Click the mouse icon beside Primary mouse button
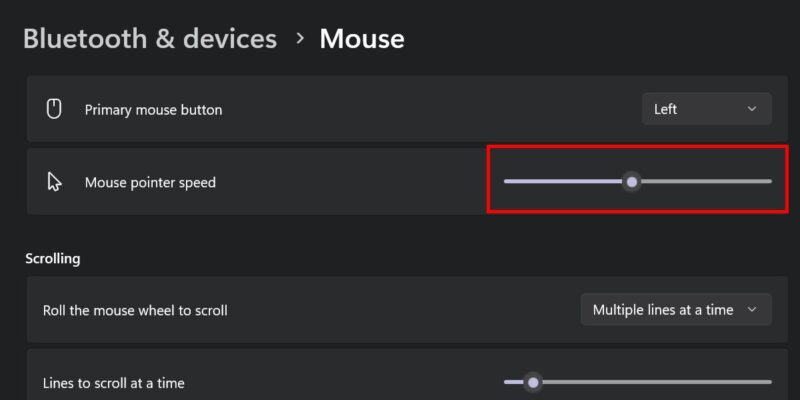The width and height of the screenshot is (800, 400). pos(54,109)
